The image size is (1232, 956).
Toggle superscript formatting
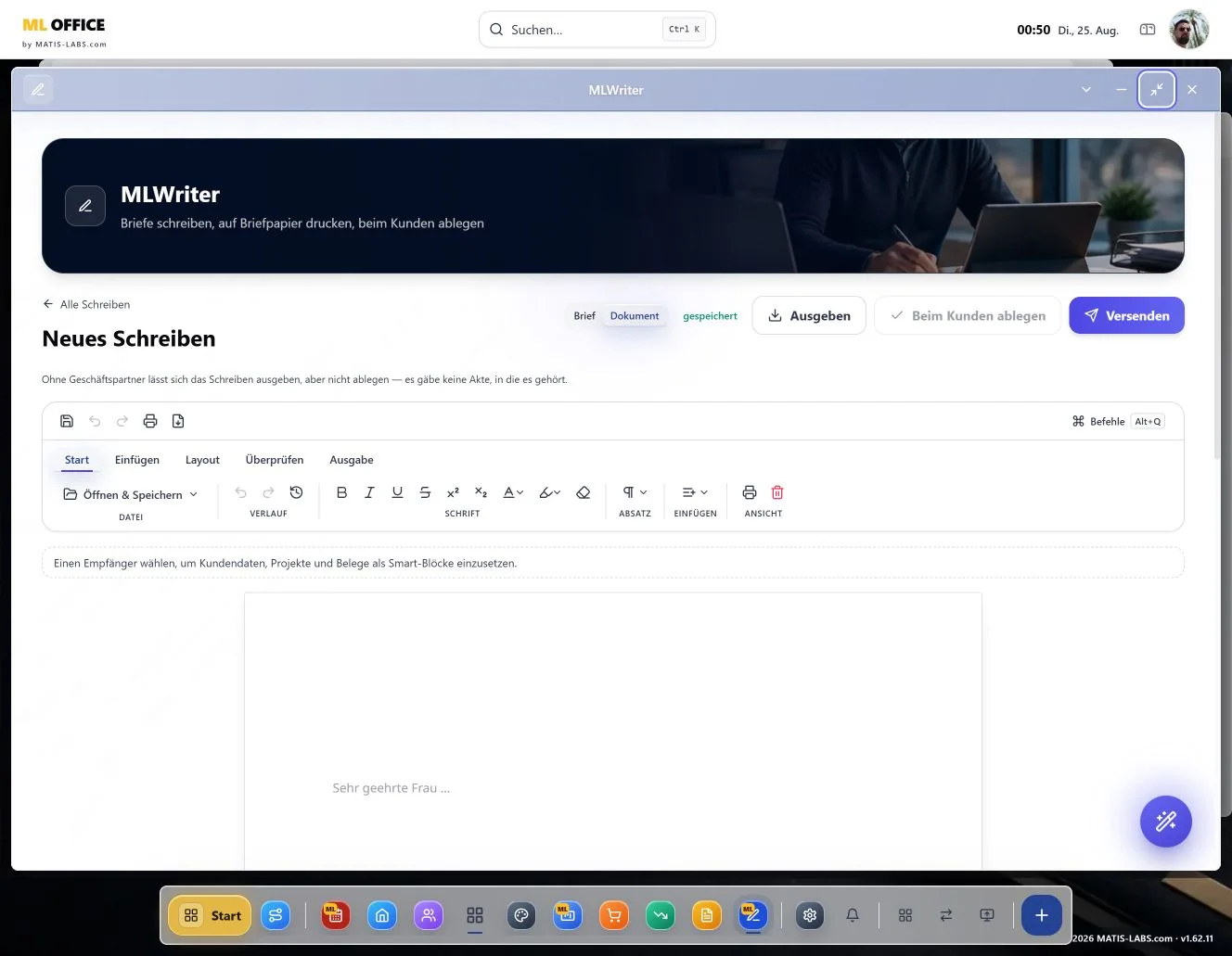(x=453, y=492)
